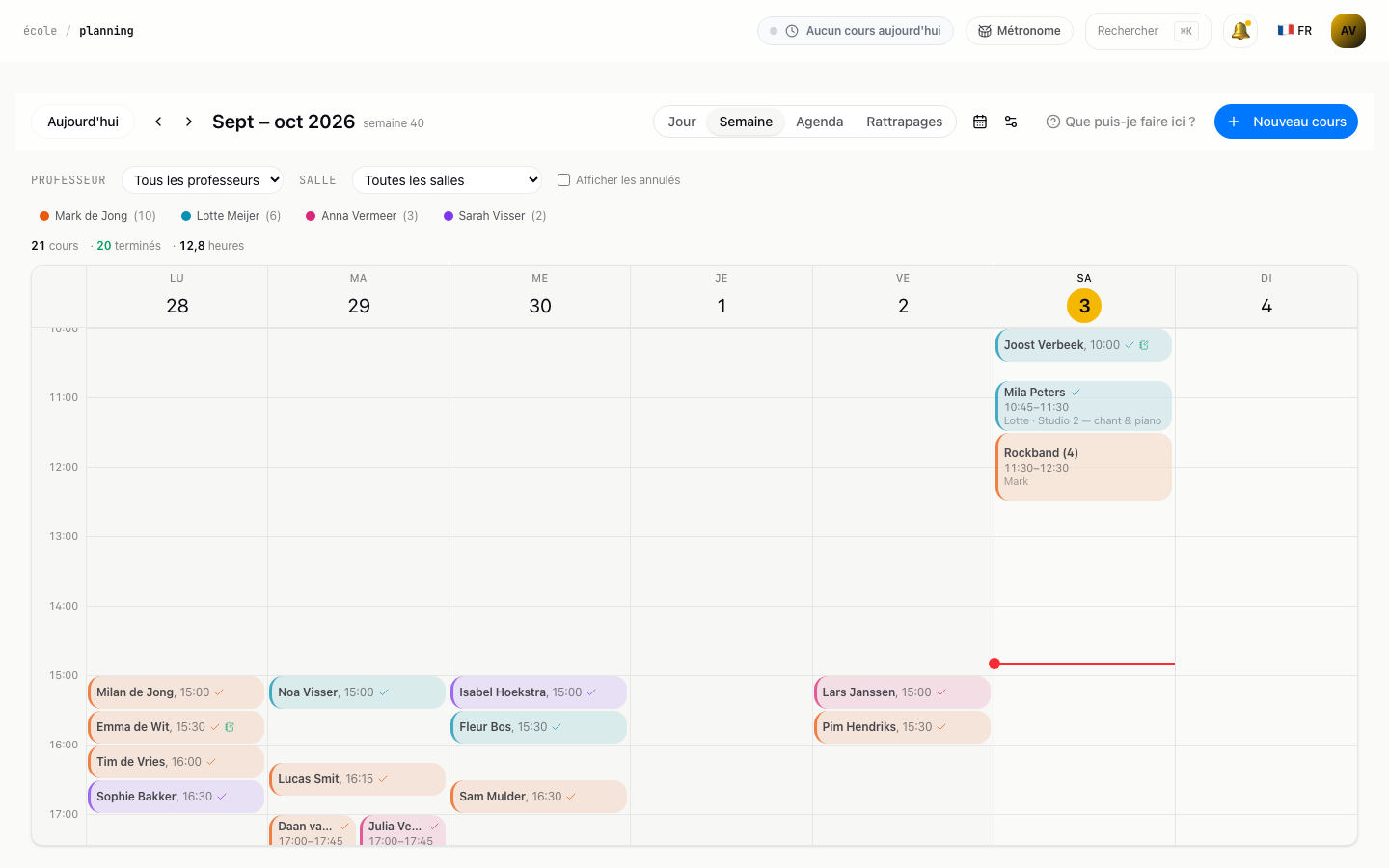
Task: Open Lars Janssen's 15:00 lesson
Action: coord(902,692)
